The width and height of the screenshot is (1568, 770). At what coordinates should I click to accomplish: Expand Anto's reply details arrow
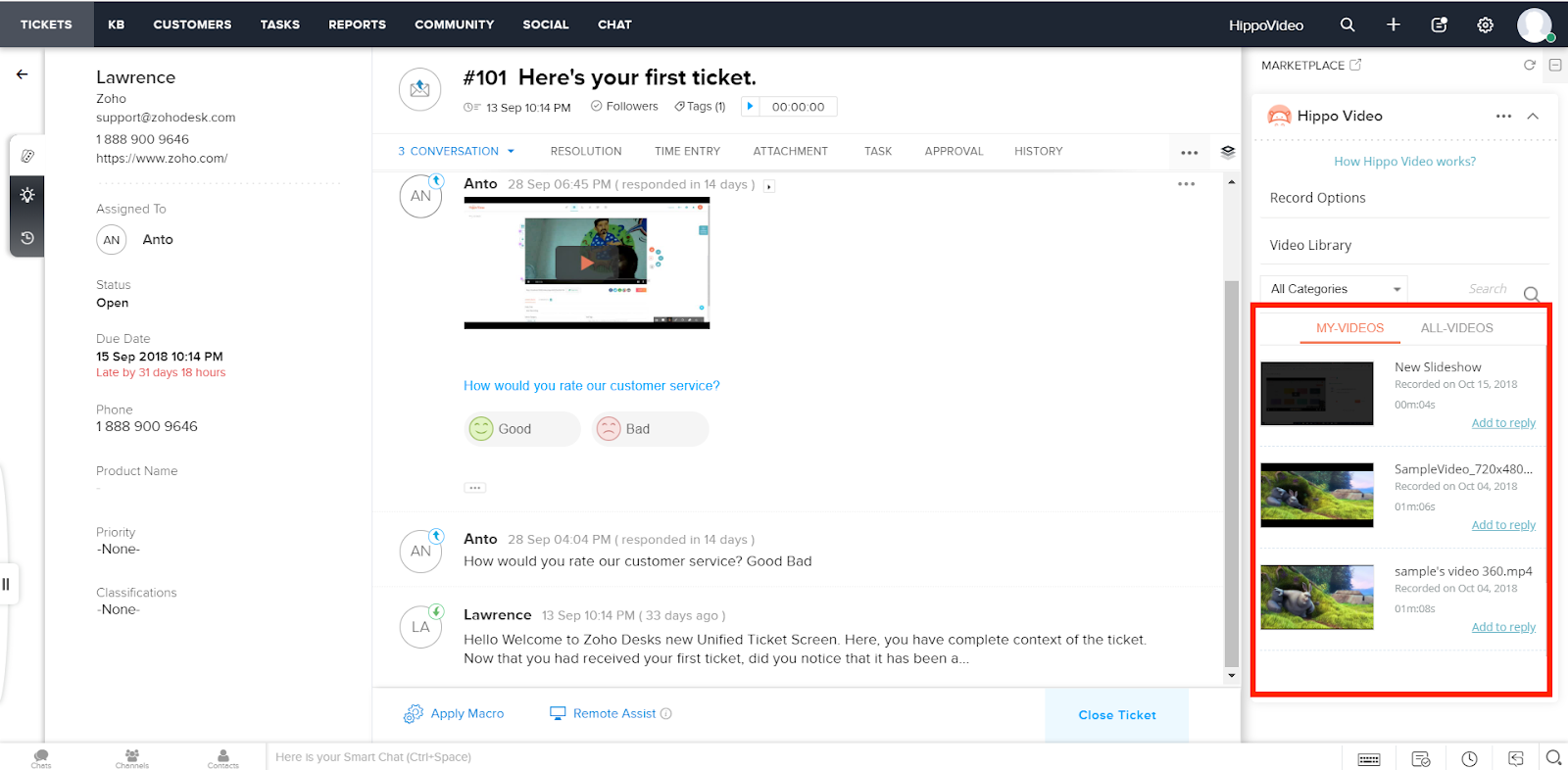(769, 186)
